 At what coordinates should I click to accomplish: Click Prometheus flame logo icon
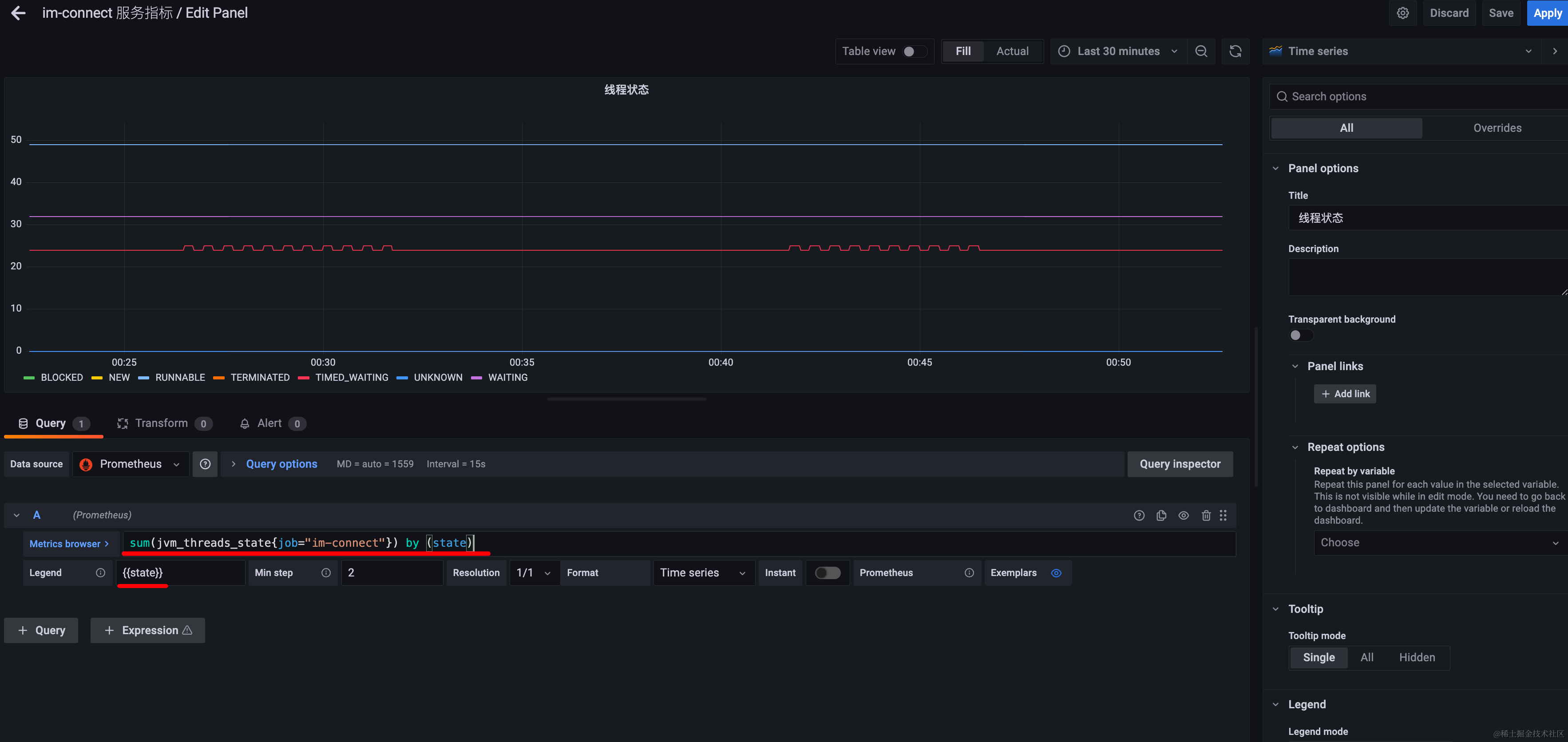tap(86, 464)
